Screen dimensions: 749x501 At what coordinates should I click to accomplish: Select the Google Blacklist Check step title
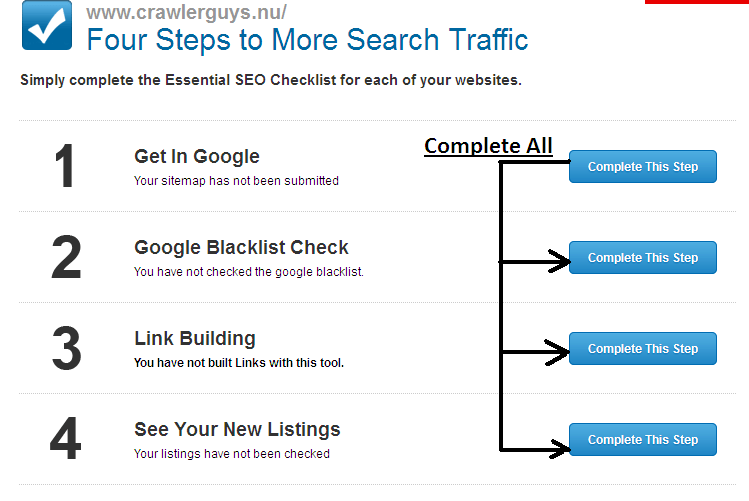coord(241,247)
